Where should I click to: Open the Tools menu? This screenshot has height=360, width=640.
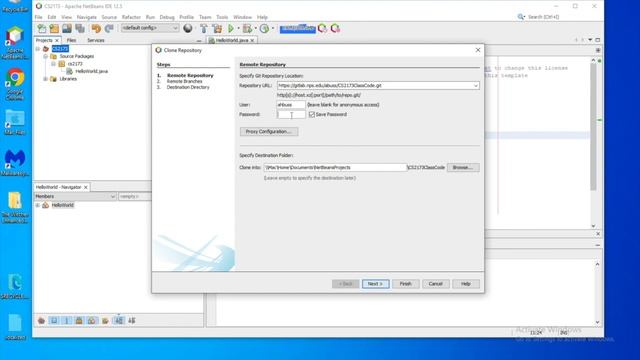tap(222, 17)
